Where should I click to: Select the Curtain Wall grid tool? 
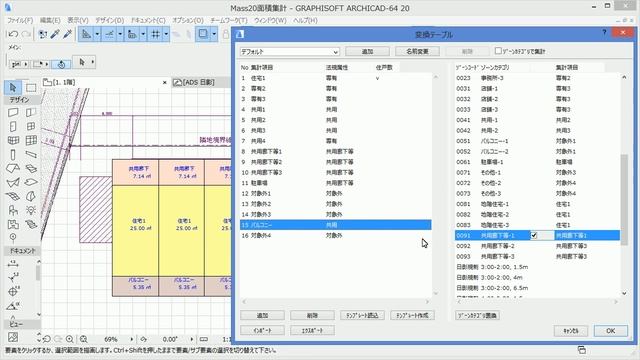click(31, 140)
